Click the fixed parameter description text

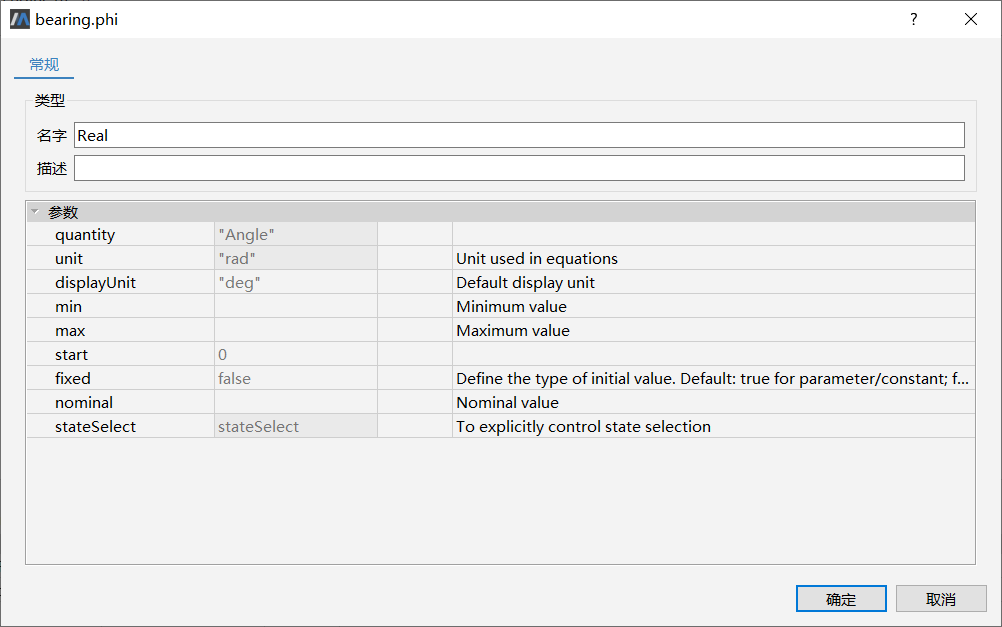[712, 378]
